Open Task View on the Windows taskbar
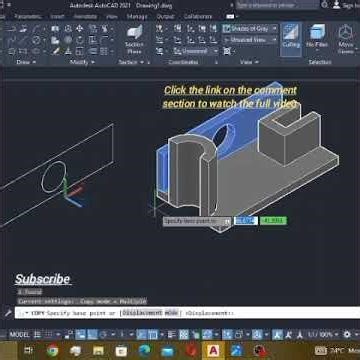The image size is (360, 360). (x=29, y=350)
